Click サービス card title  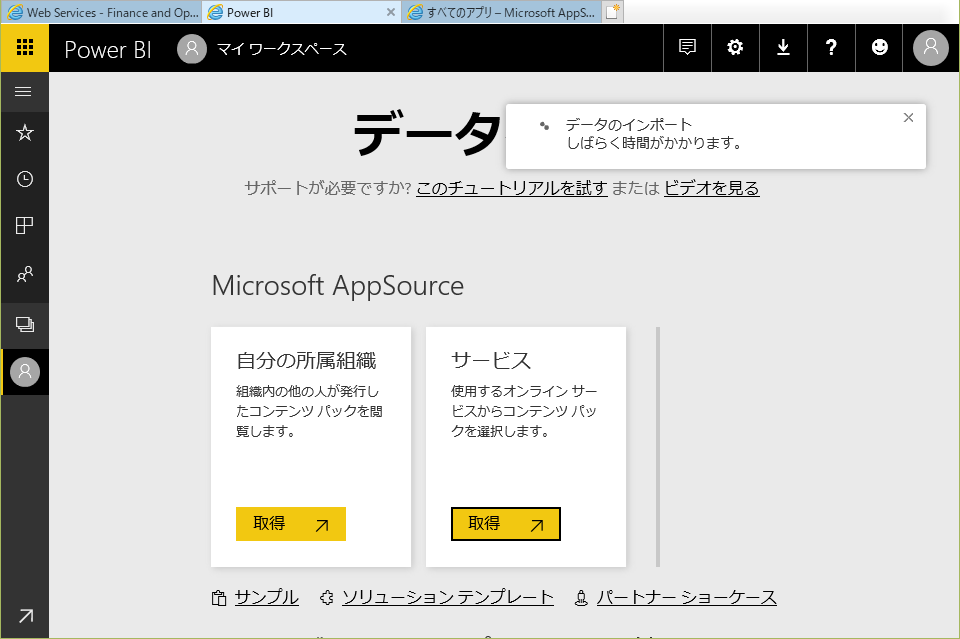pyautogui.click(x=491, y=361)
